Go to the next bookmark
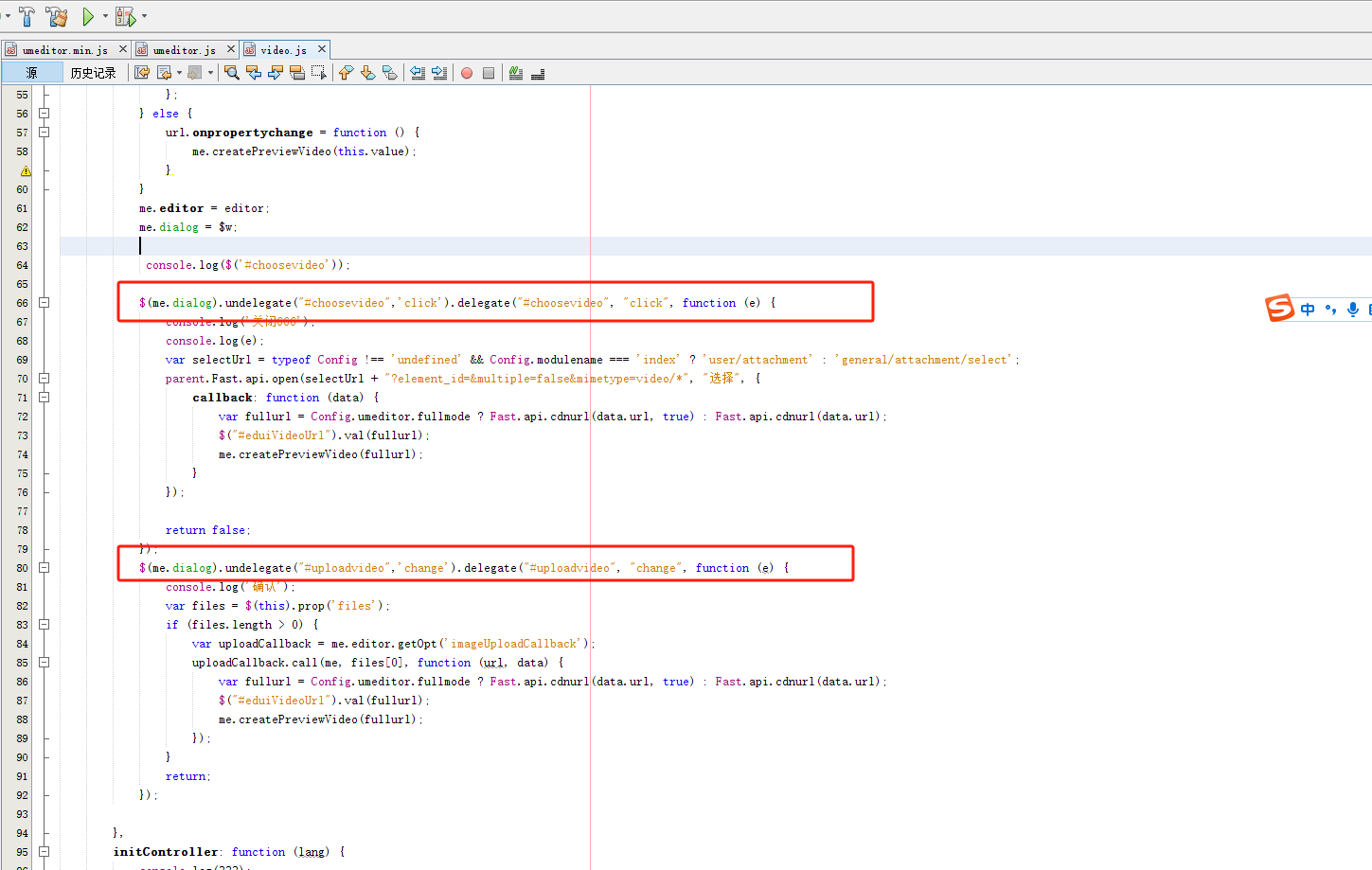This screenshot has height=870, width=1372. 367,73
